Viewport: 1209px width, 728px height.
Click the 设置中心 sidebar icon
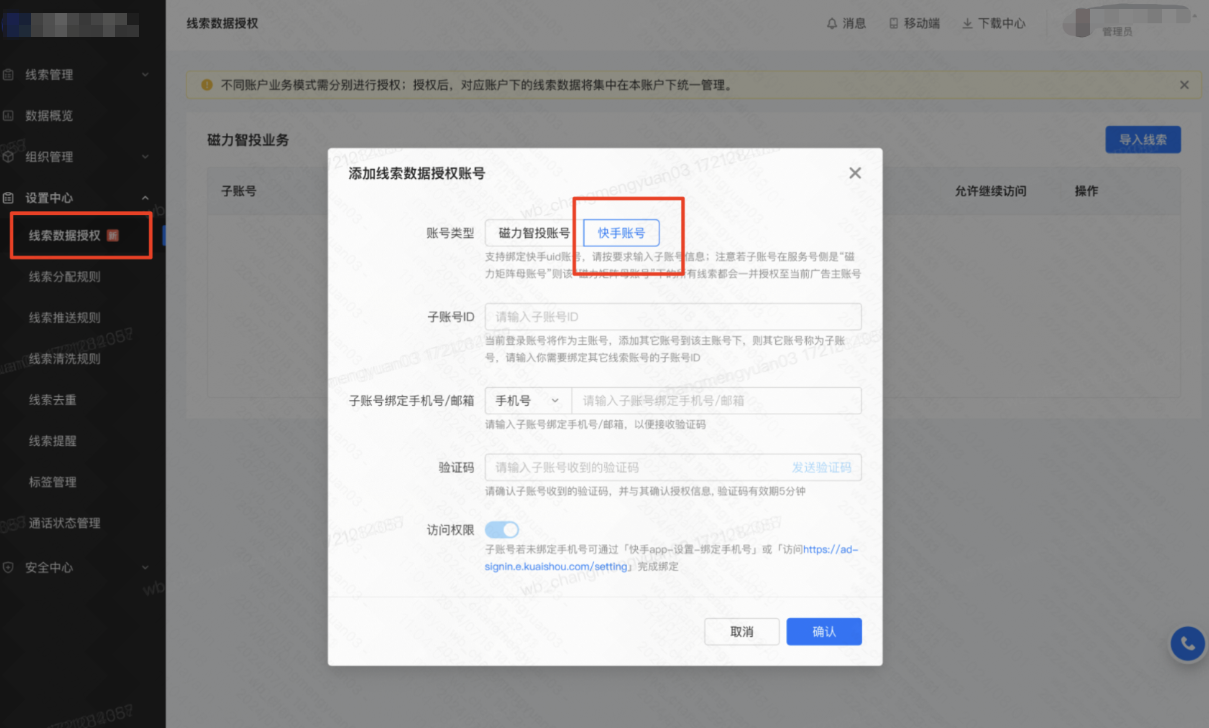click(x=10, y=197)
